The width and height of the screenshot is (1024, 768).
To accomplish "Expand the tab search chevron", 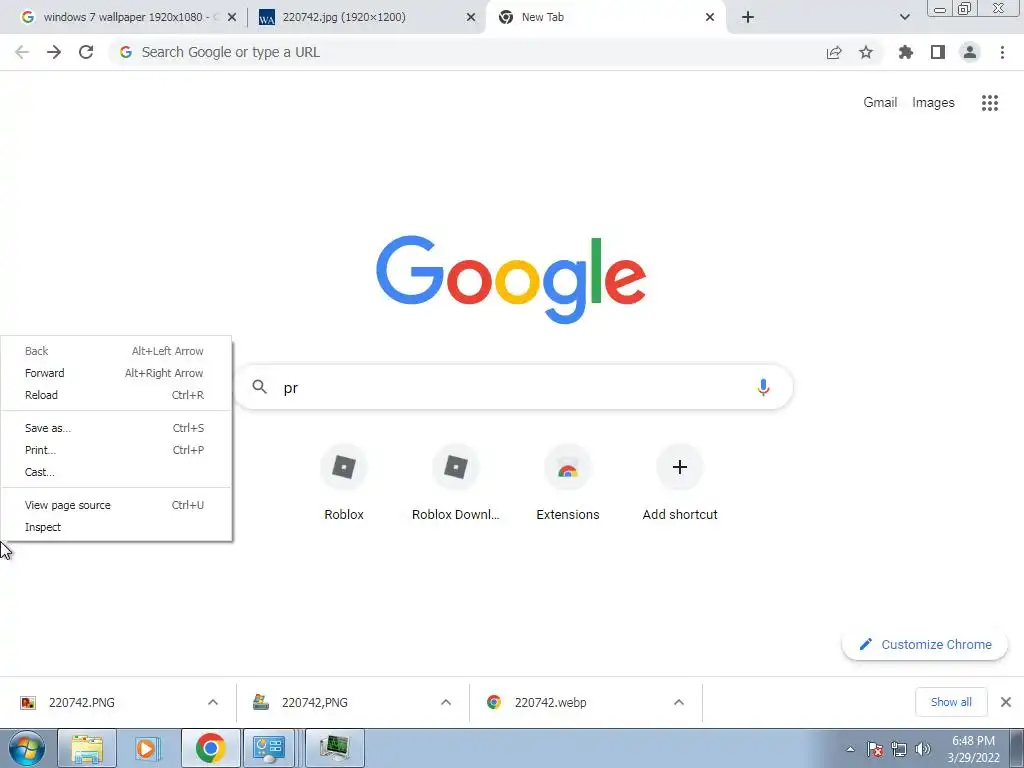I will pyautogui.click(x=904, y=17).
